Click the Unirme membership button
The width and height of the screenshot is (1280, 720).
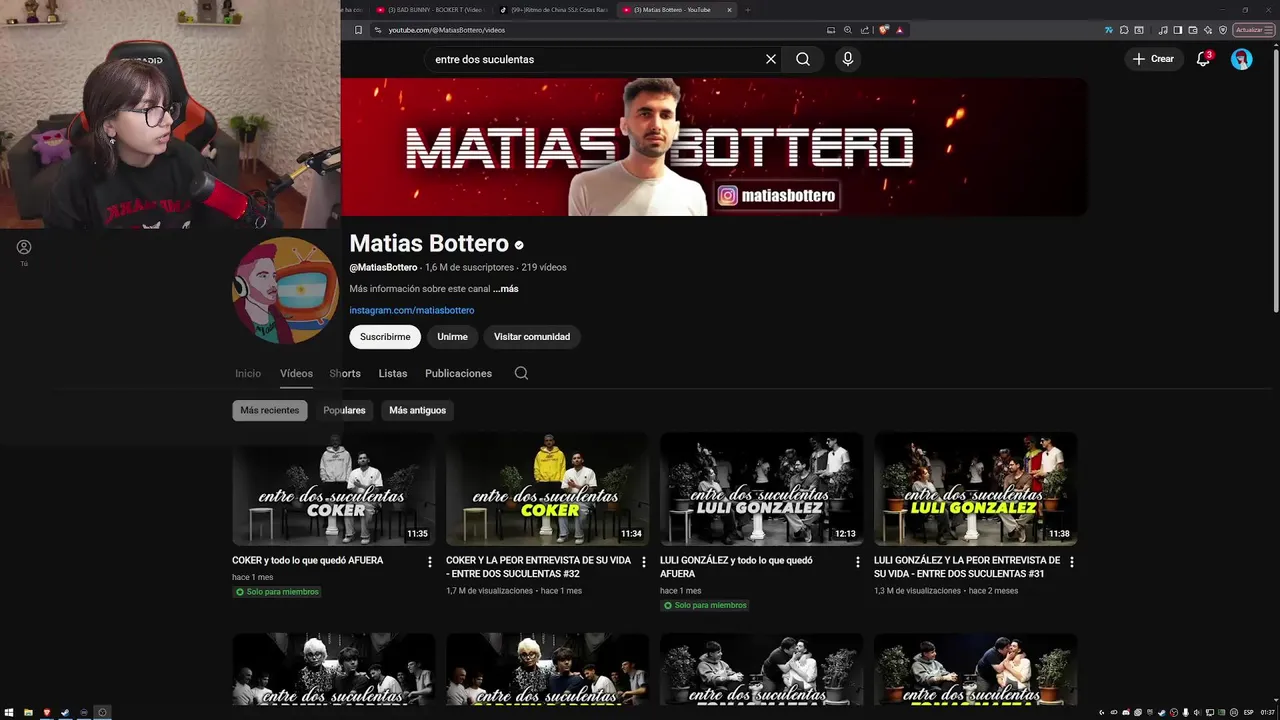click(x=452, y=337)
